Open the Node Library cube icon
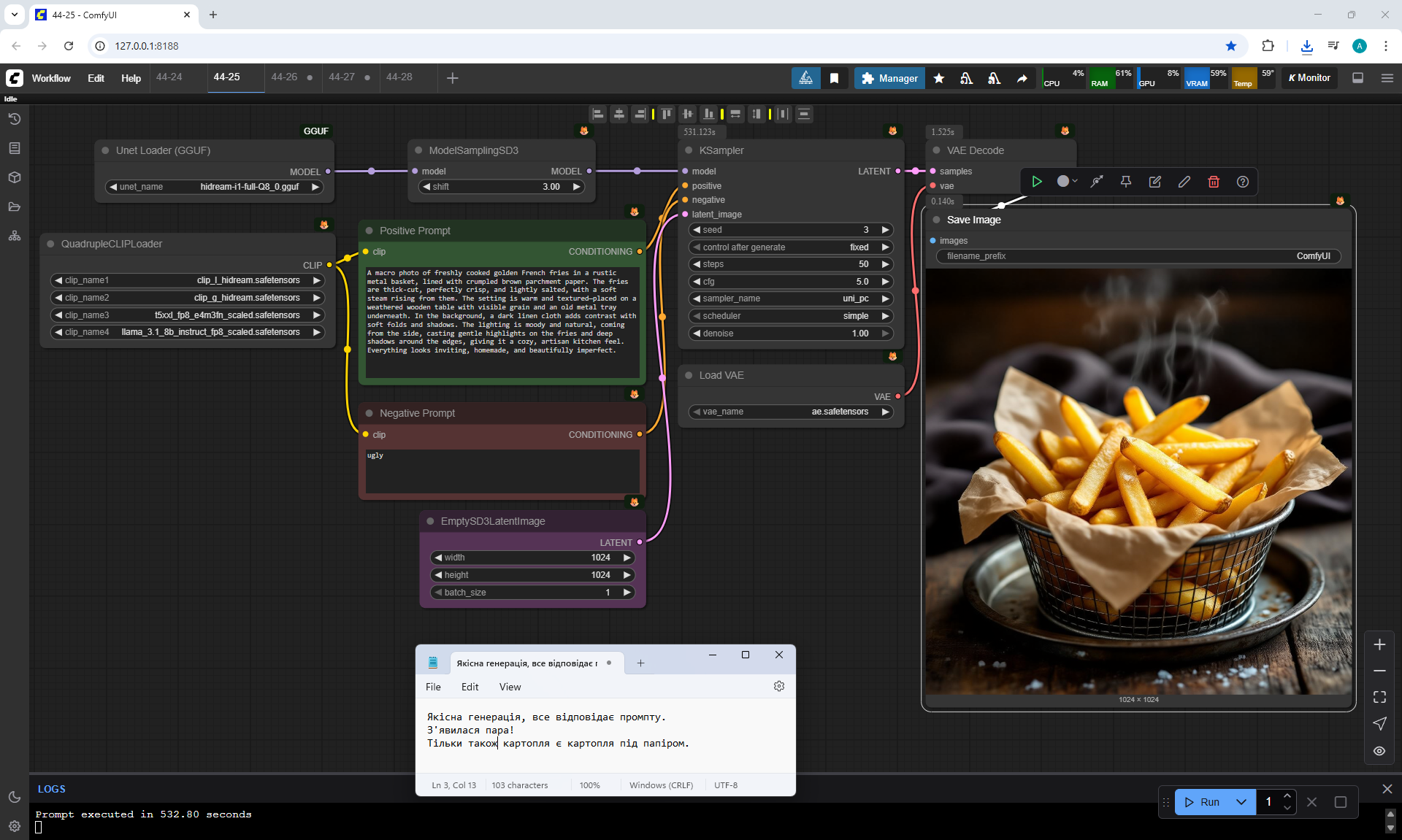This screenshot has width=1402, height=840. point(14,177)
